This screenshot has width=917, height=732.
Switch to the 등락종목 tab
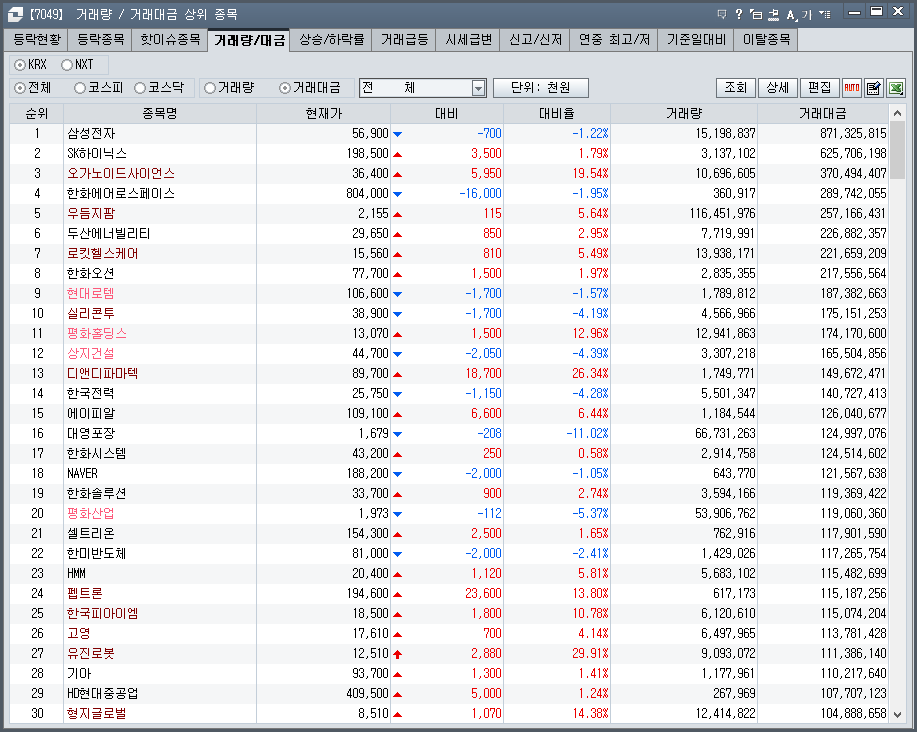101,40
